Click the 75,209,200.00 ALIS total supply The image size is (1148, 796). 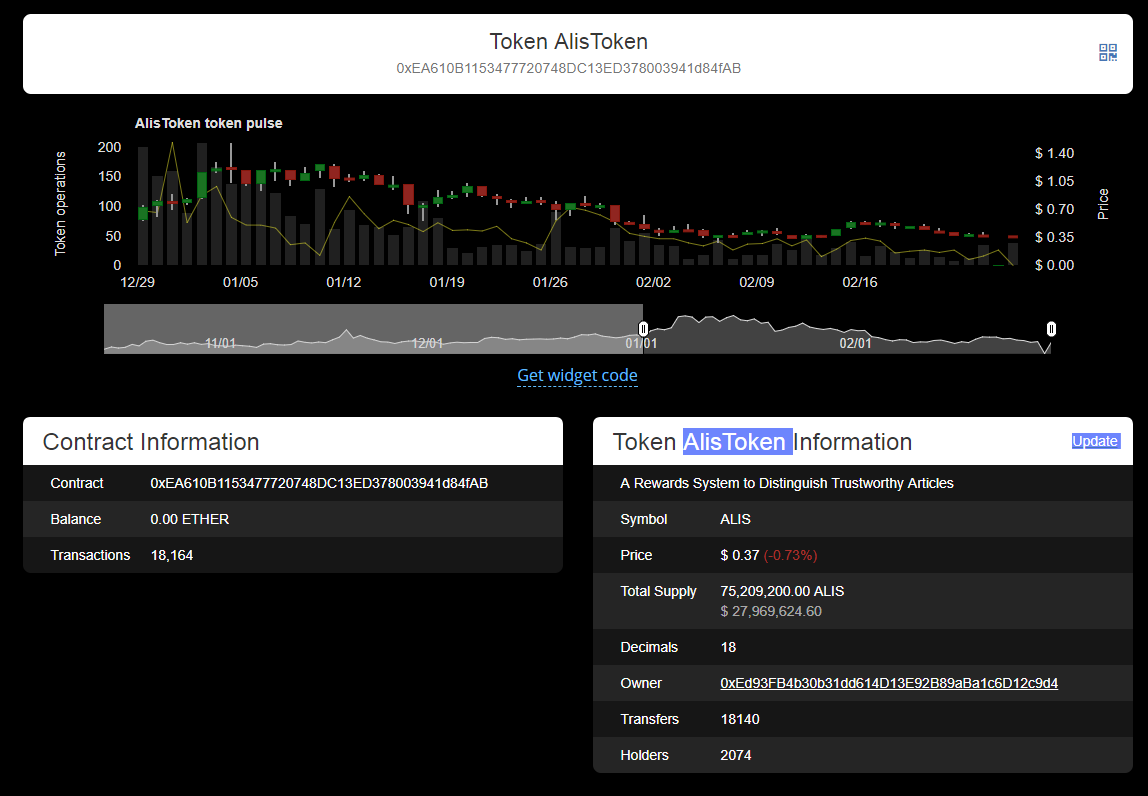[x=782, y=591]
